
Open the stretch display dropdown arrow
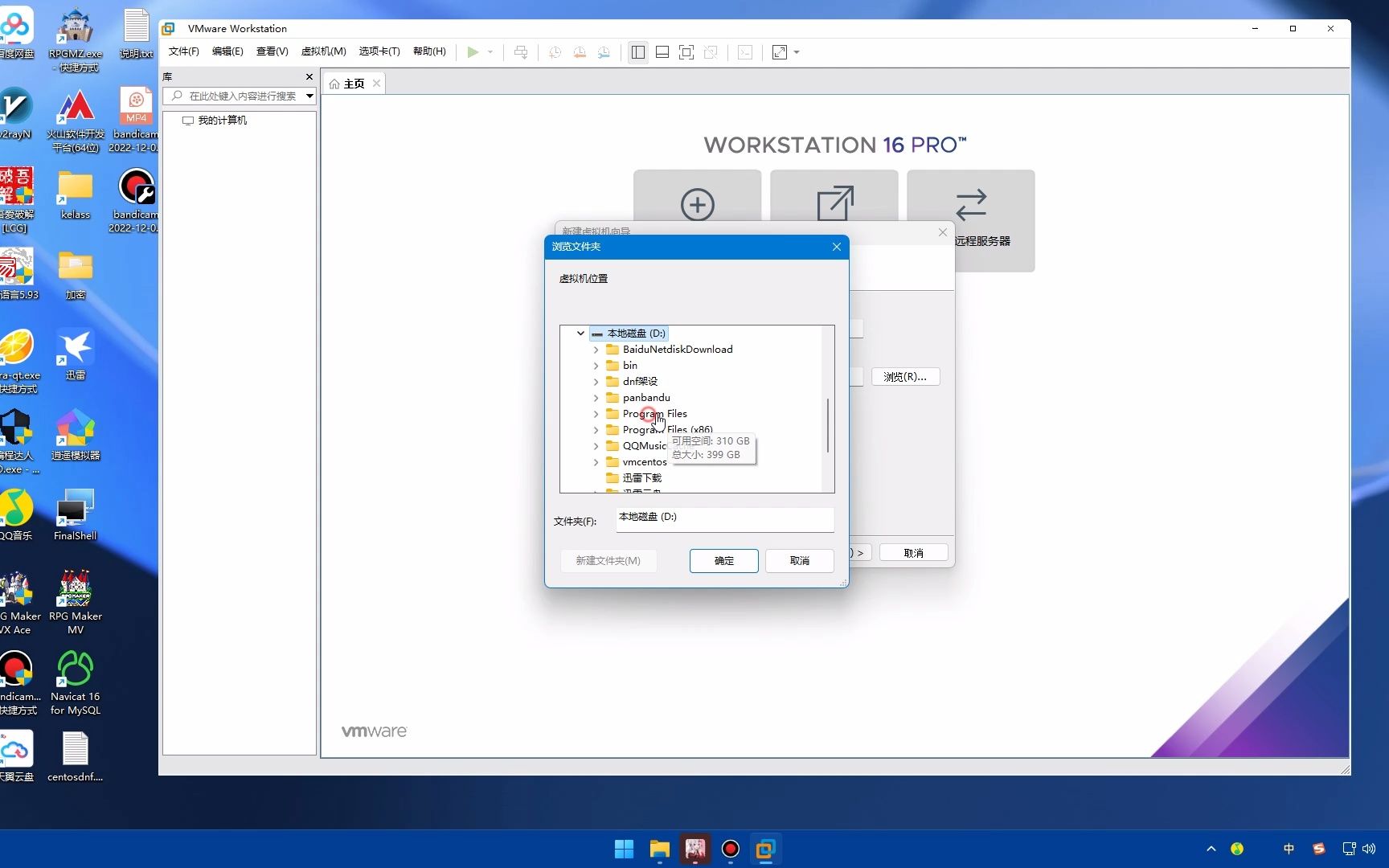tap(797, 52)
